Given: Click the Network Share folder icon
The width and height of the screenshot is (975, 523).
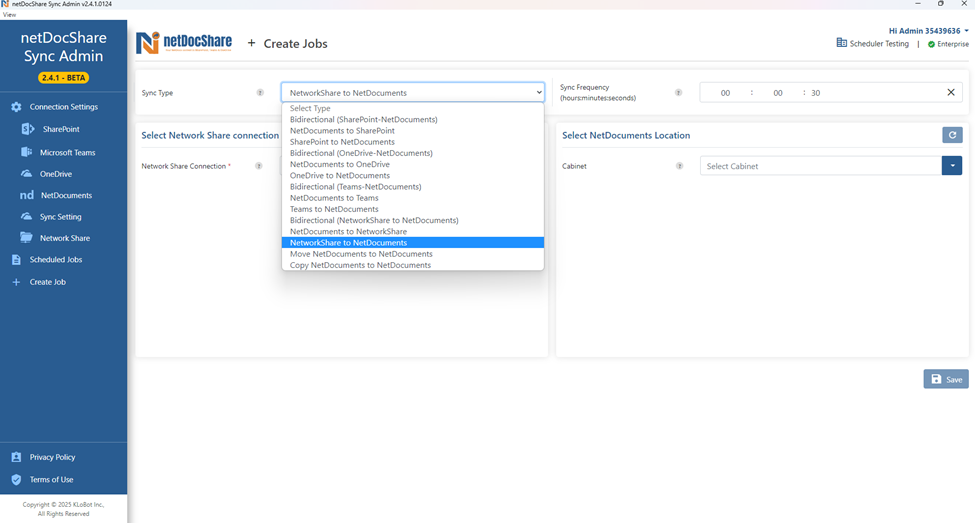Looking at the screenshot, I should (x=26, y=238).
